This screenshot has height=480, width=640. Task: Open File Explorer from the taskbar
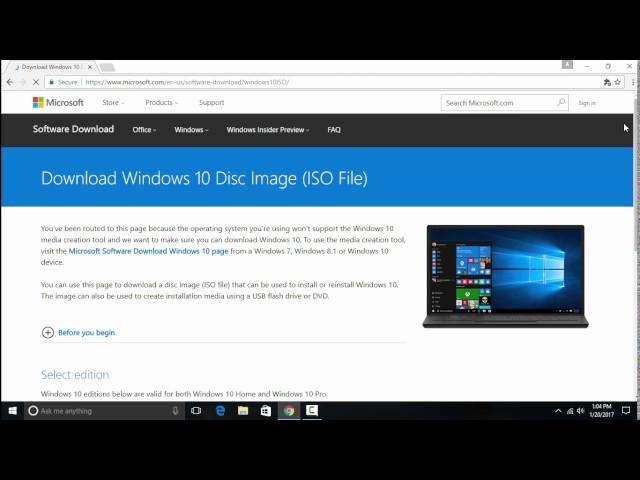243,411
